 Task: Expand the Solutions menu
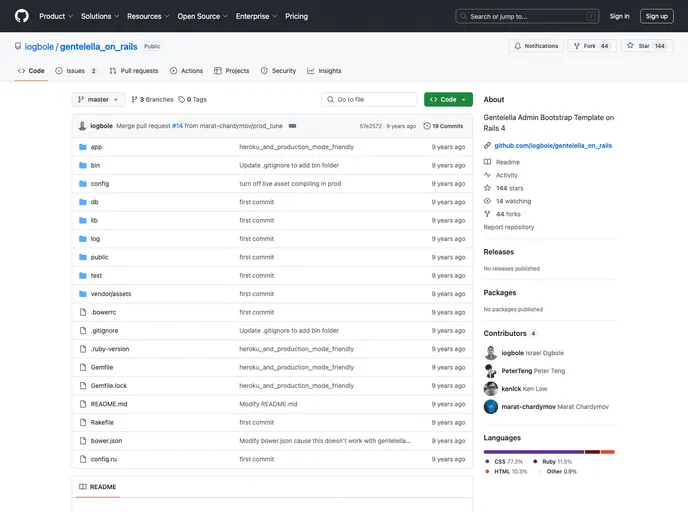point(100,16)
